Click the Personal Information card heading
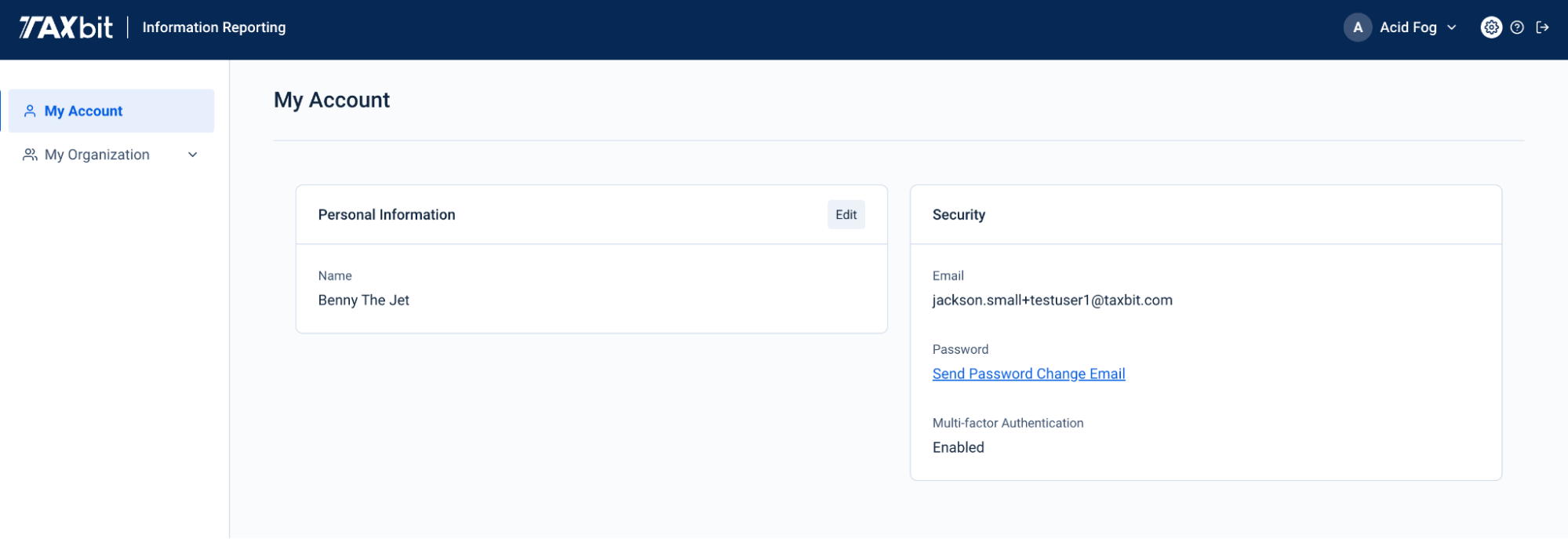 (x=387, y=215)
